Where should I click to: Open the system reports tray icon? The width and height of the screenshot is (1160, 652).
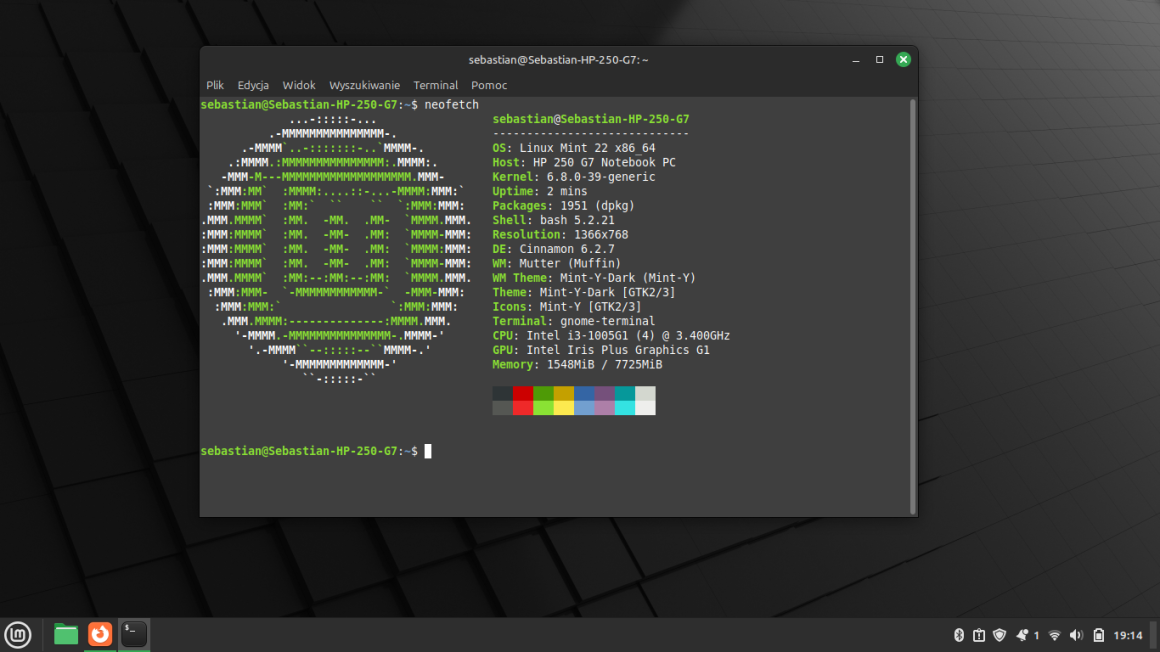(979, 635)
